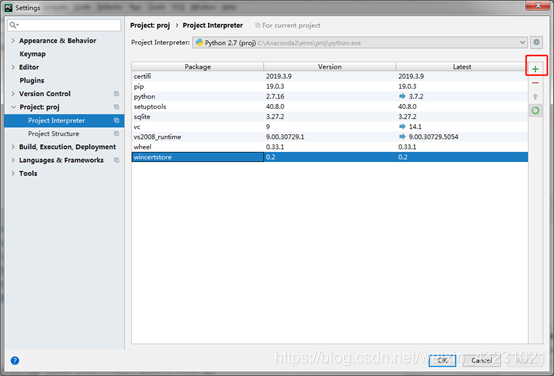Click the OK button

click(x=442, y=360)
